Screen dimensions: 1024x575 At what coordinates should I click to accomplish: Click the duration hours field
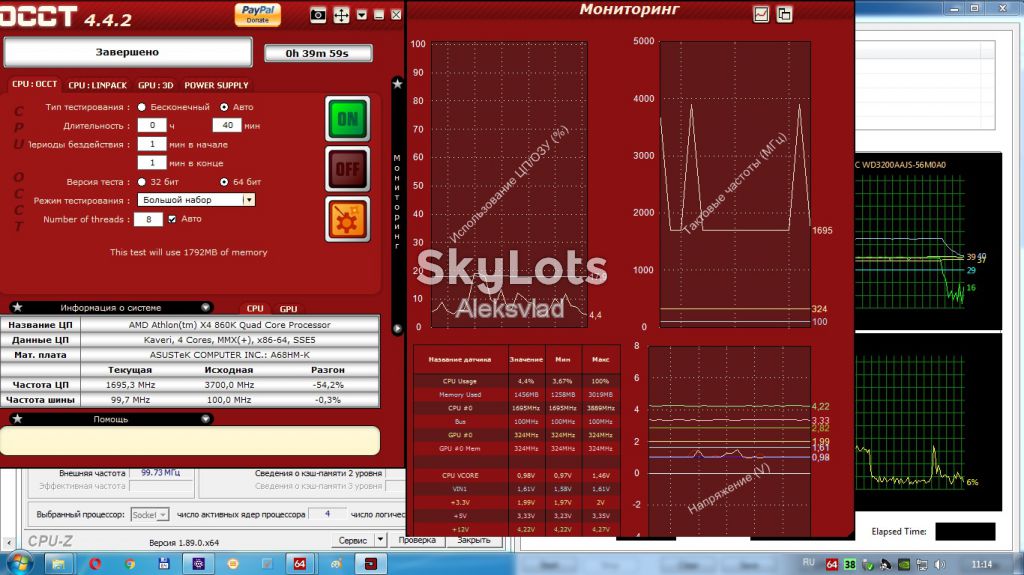[152, 125]
